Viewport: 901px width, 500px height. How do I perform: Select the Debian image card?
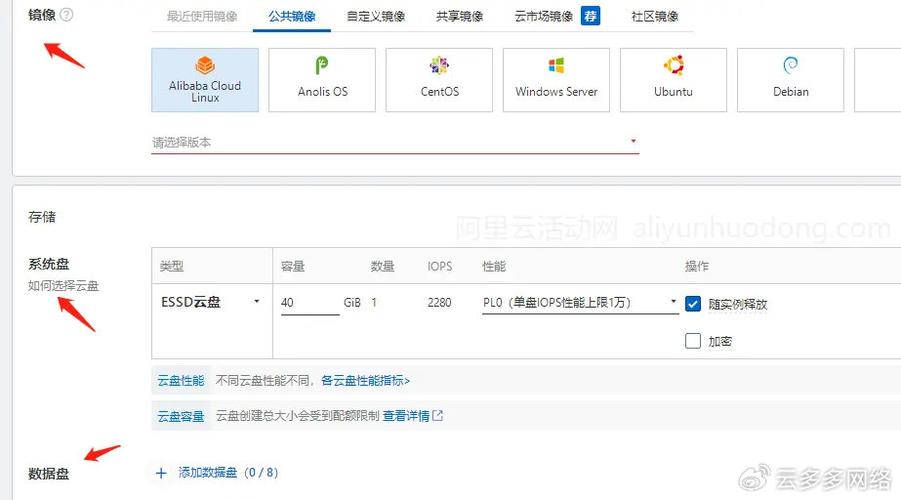[791, 80]
